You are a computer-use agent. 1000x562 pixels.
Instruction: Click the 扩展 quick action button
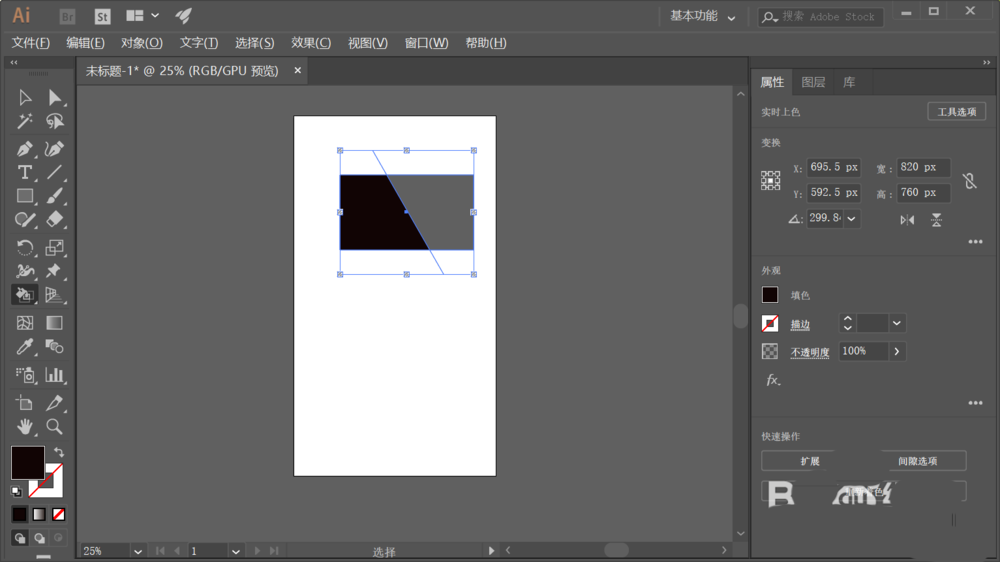pos(810,461)
